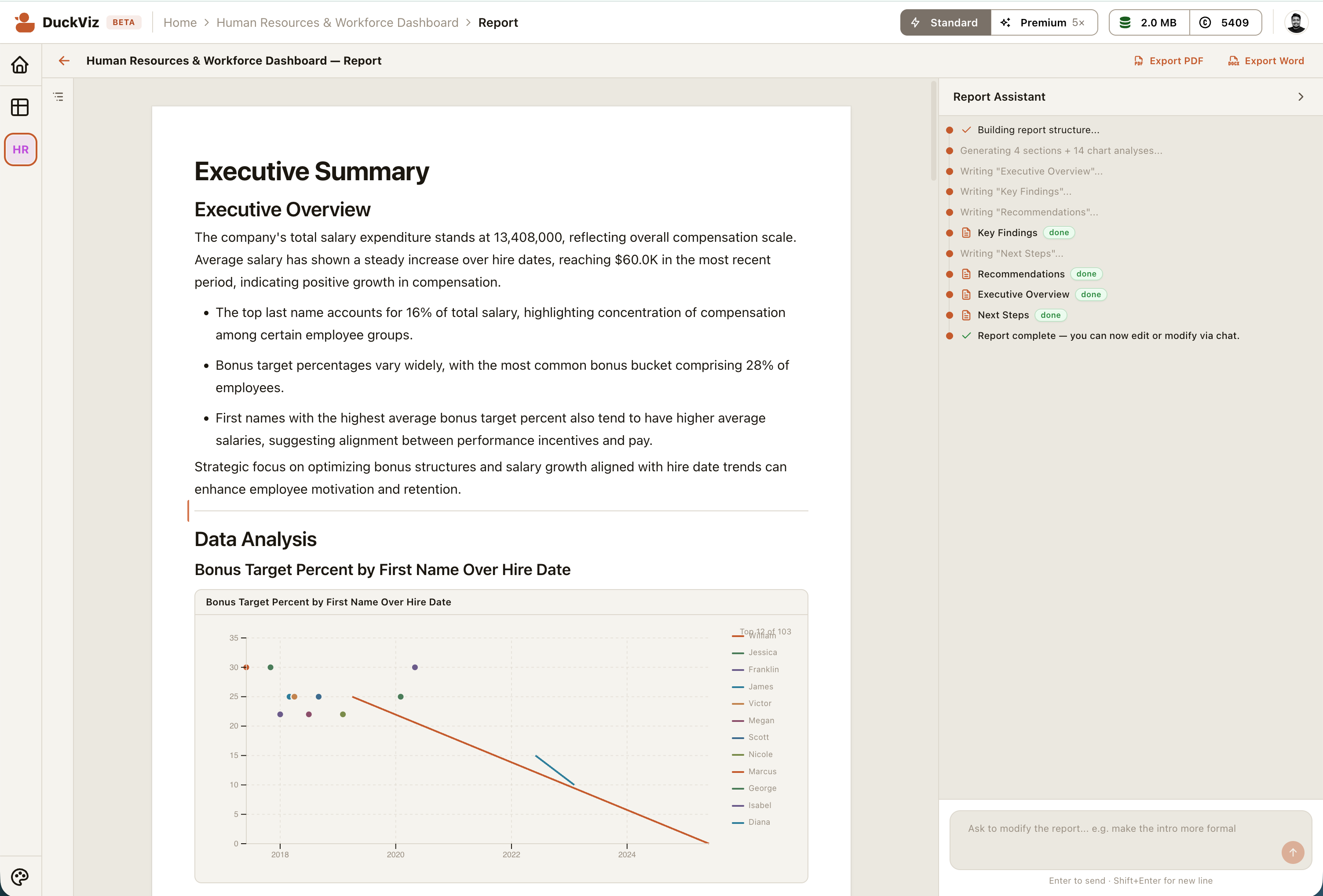Toggle Victor series in chart legend

point(752,704)
